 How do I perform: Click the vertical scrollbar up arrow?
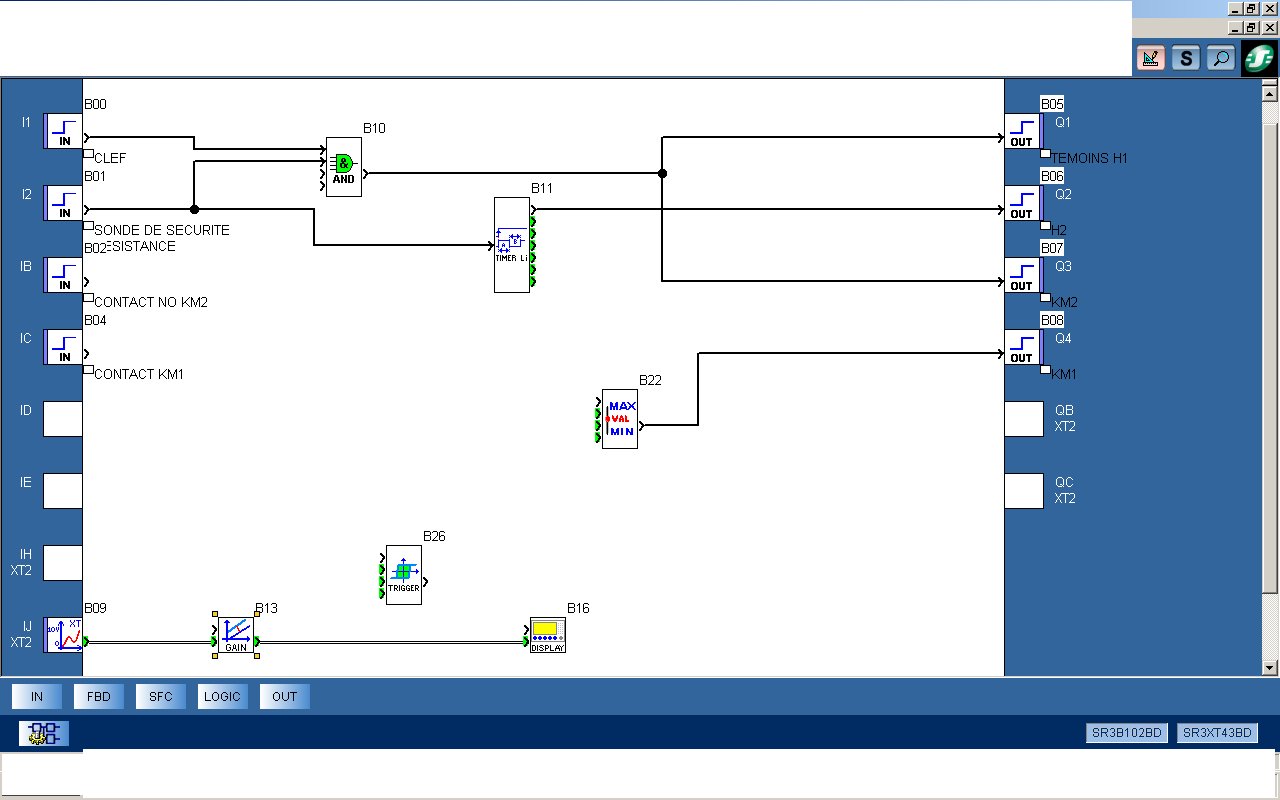coord(1270,93)
